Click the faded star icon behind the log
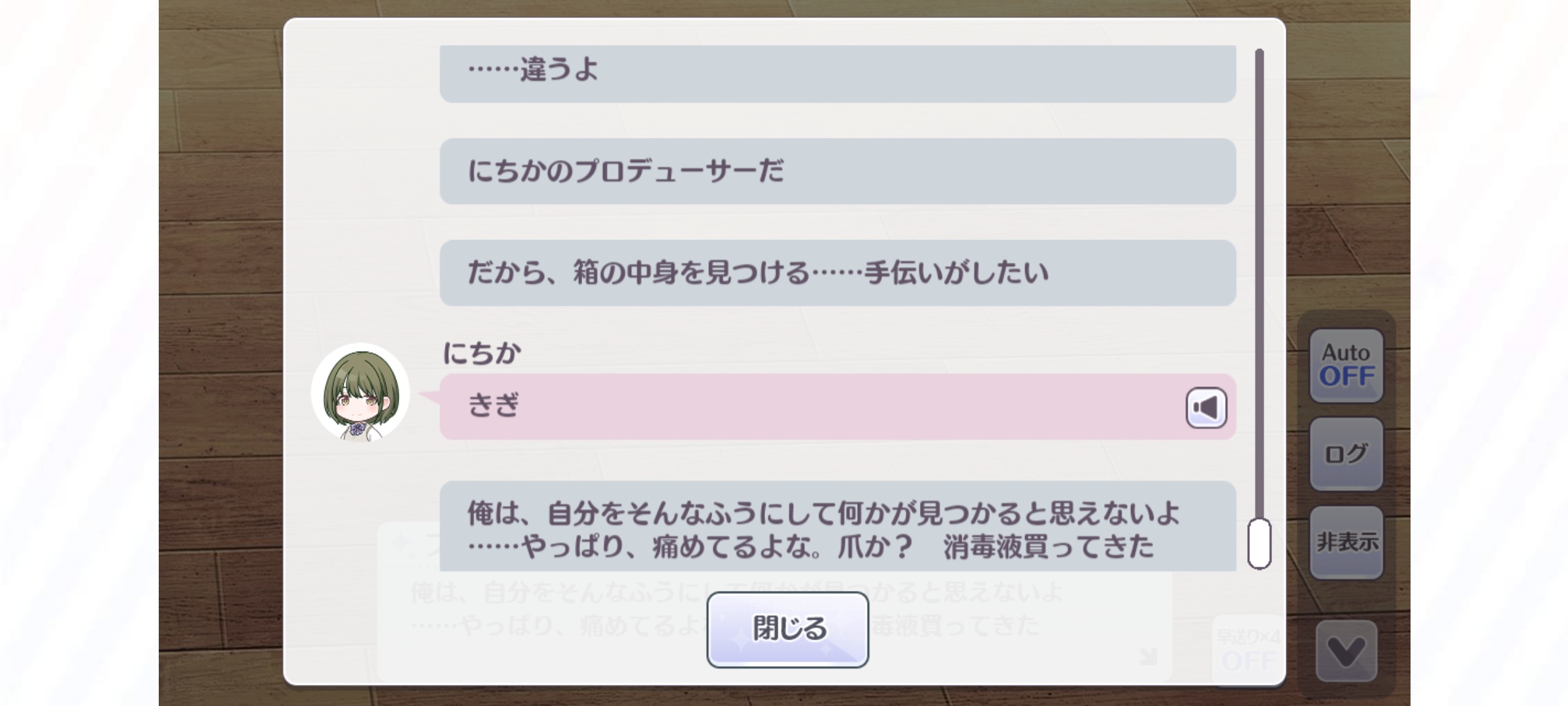1568x706 pixels. click(x=400, y=542)
